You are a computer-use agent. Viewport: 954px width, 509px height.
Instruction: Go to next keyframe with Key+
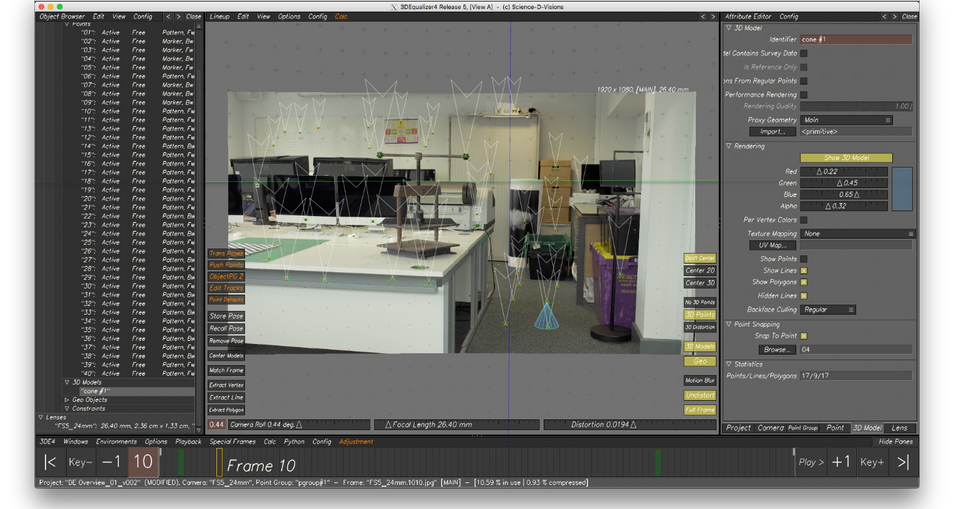click(x=872, y=462)
